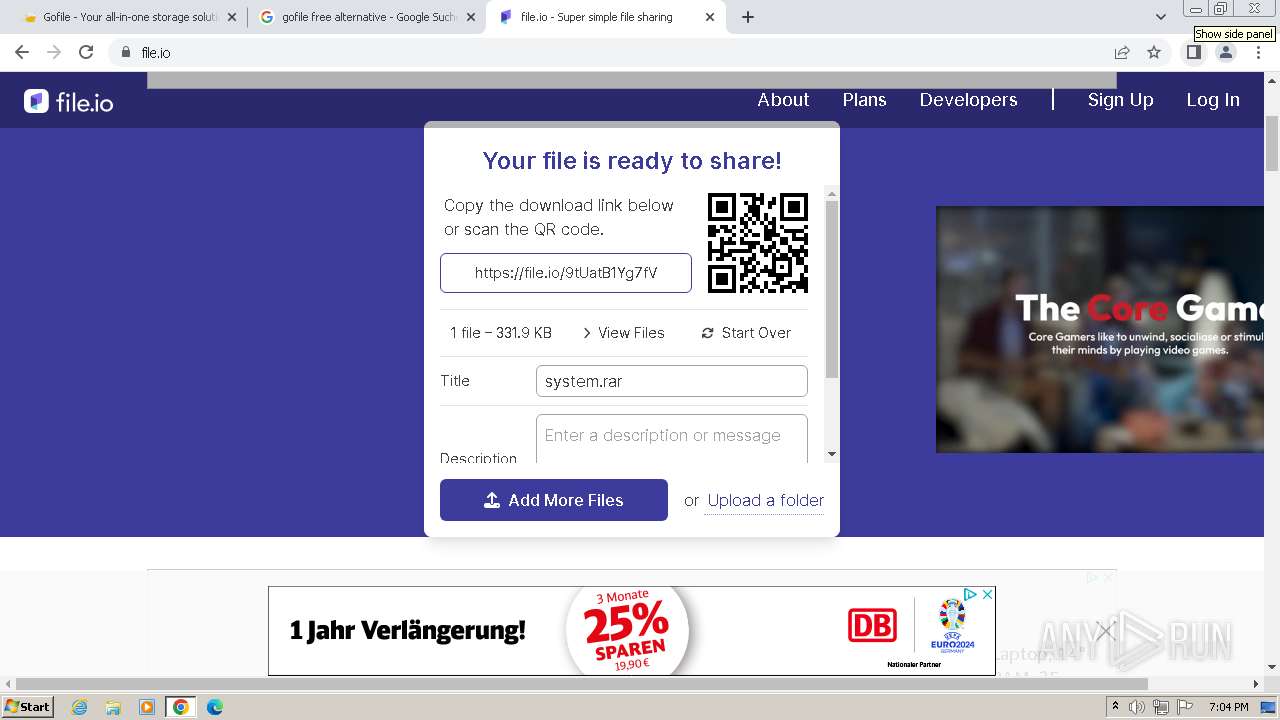
Task: Click Chrome icon in taskbar
Action: pos(181,707)
